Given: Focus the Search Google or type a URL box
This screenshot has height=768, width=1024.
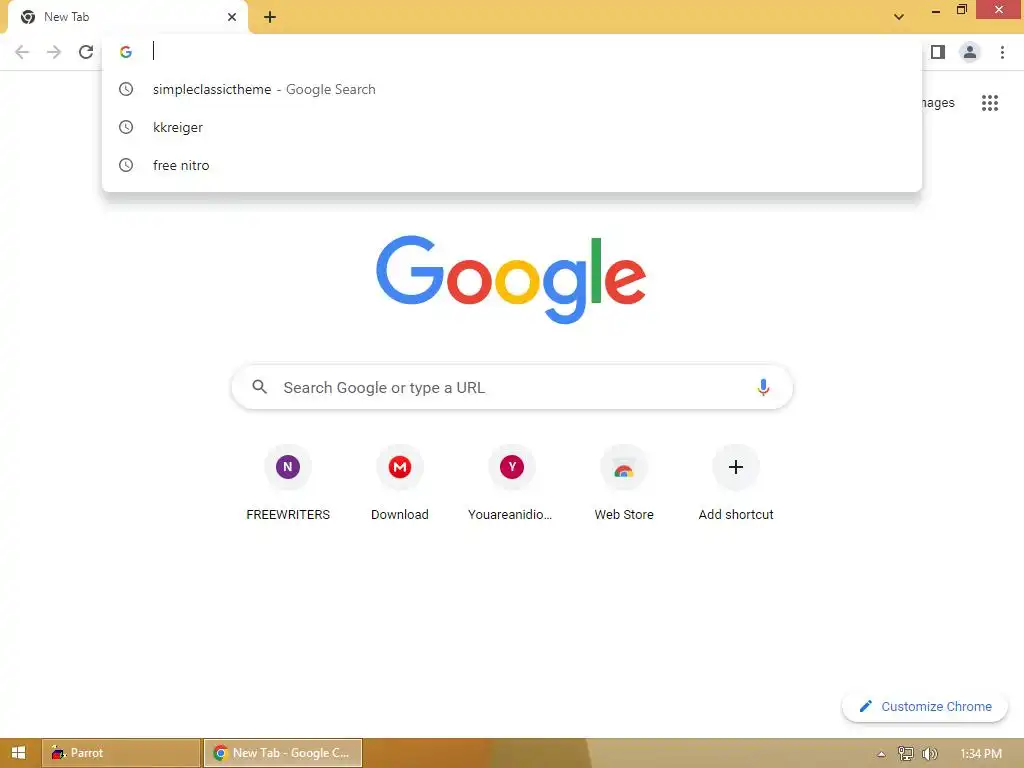Looking at the screenshot, I should pos(512,387).
